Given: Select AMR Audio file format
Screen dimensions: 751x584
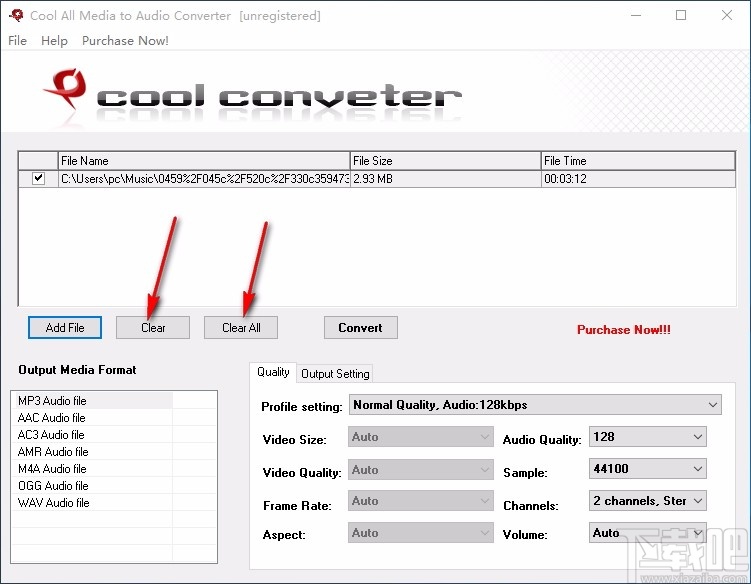Looking at the screenshot, I should tap(93, 452).
